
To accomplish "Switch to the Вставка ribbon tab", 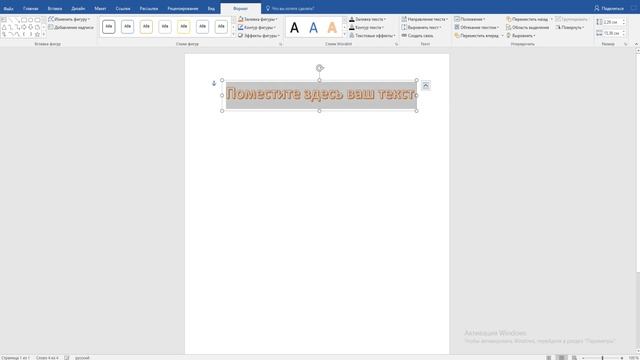I will [x=55, y=8].
